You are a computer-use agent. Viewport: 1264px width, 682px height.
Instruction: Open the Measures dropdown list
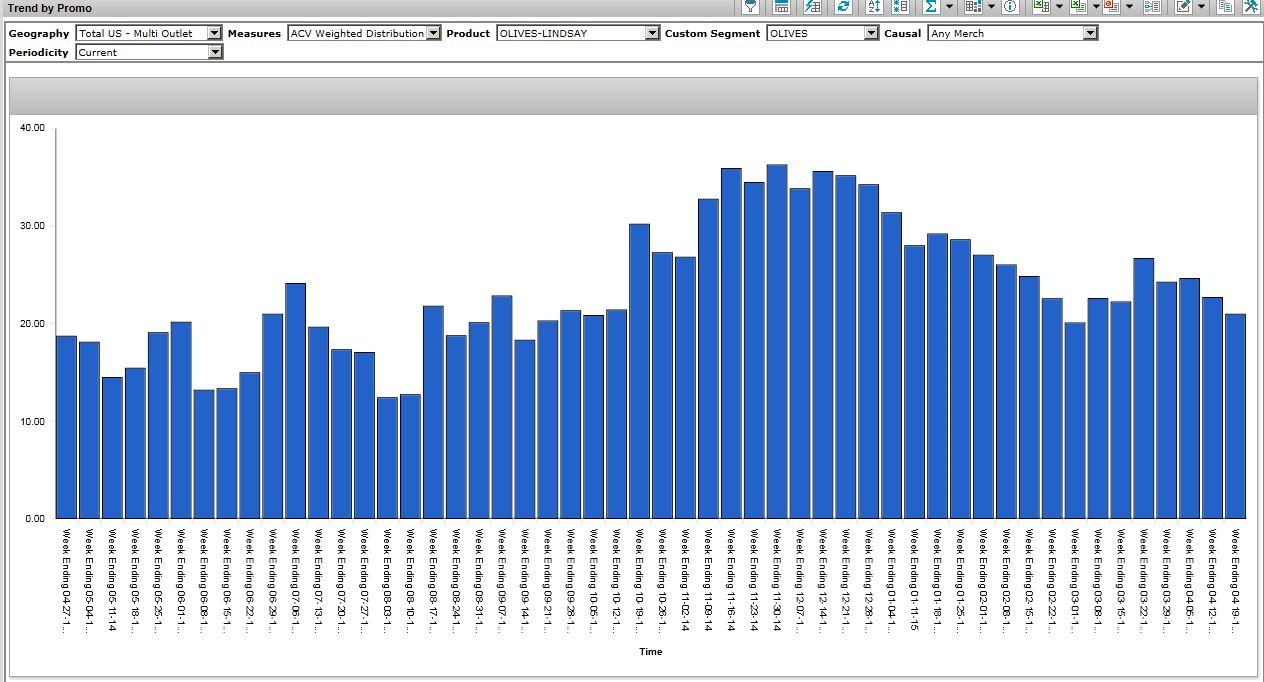point(433,33)
